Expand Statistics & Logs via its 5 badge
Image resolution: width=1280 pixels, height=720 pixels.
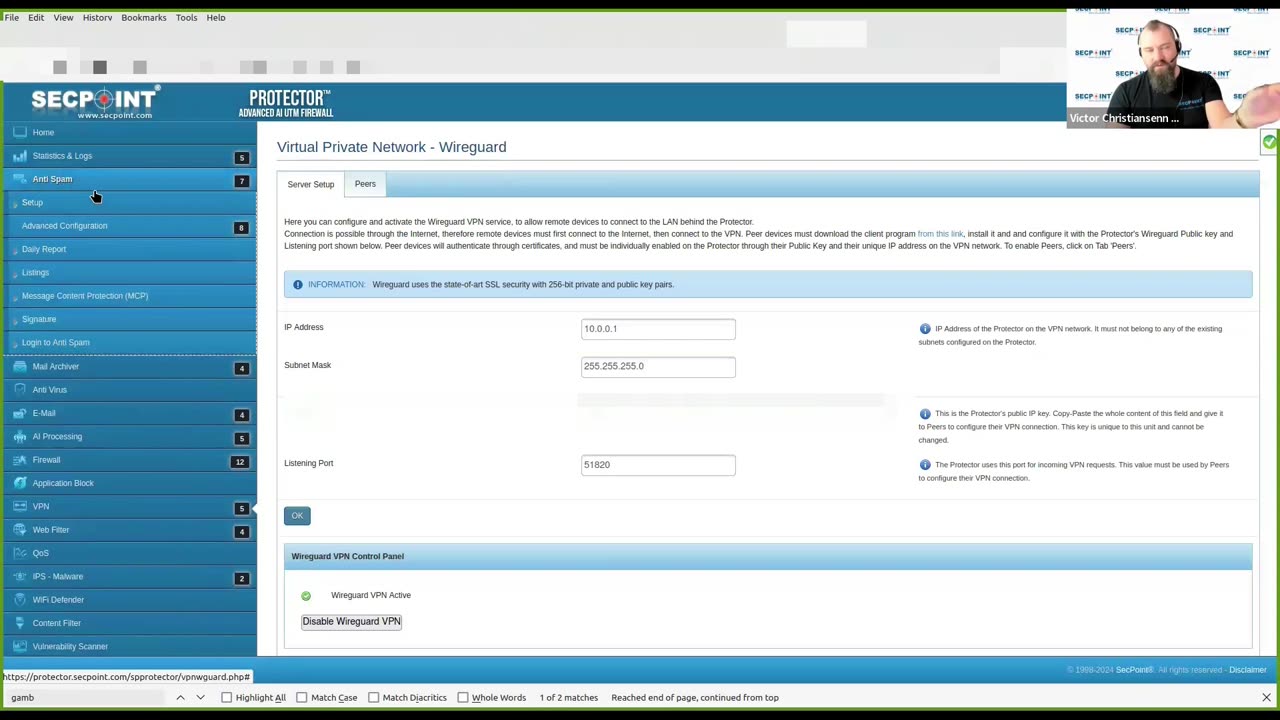[x=241, y=157]
